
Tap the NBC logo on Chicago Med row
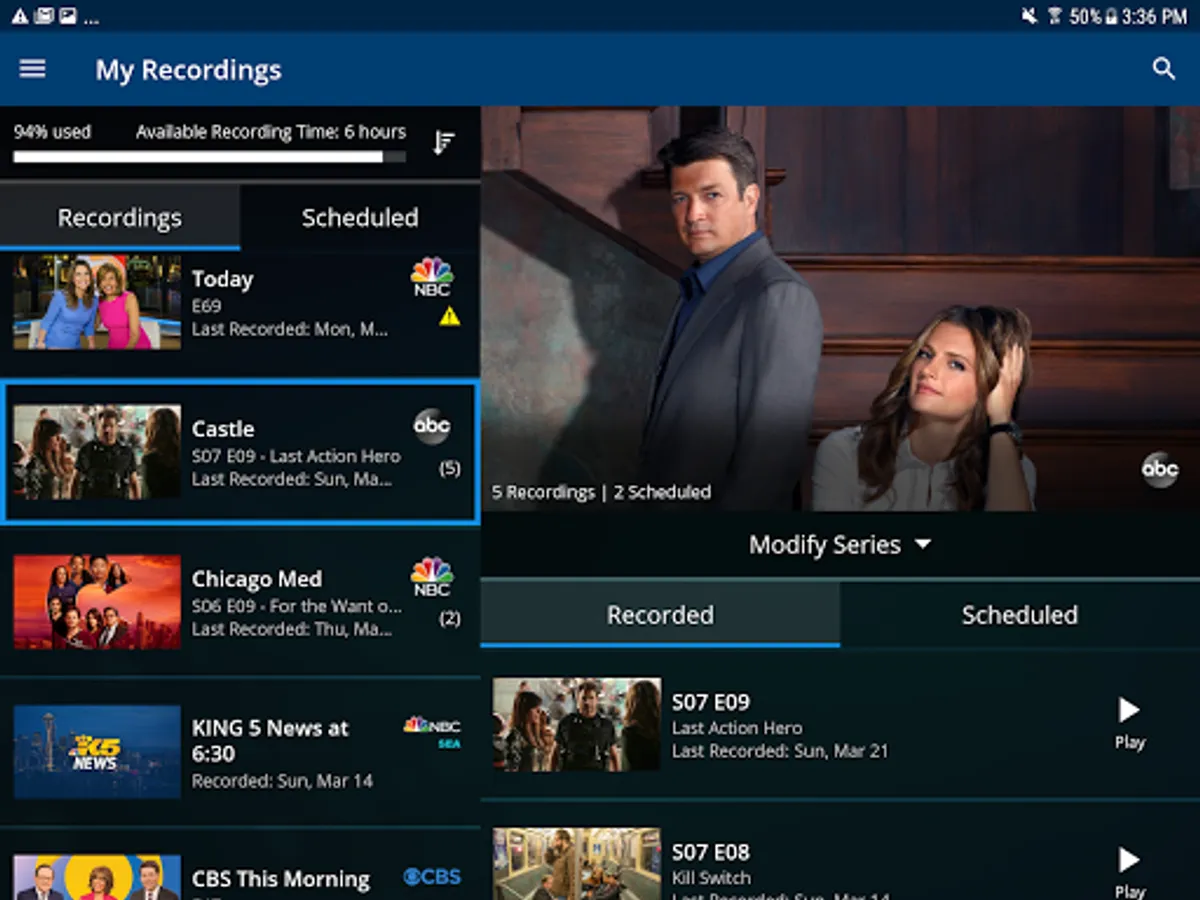[432, 577]
